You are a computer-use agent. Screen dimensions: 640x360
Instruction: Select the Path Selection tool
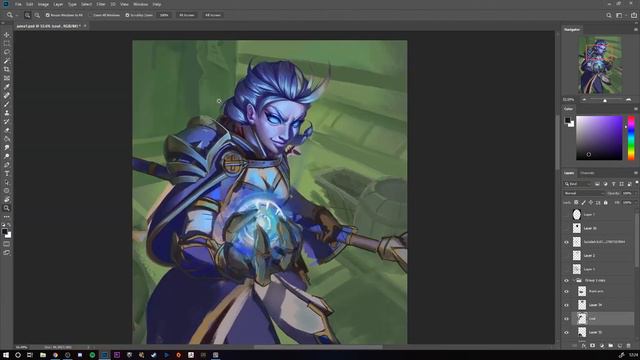pos(7,182)
